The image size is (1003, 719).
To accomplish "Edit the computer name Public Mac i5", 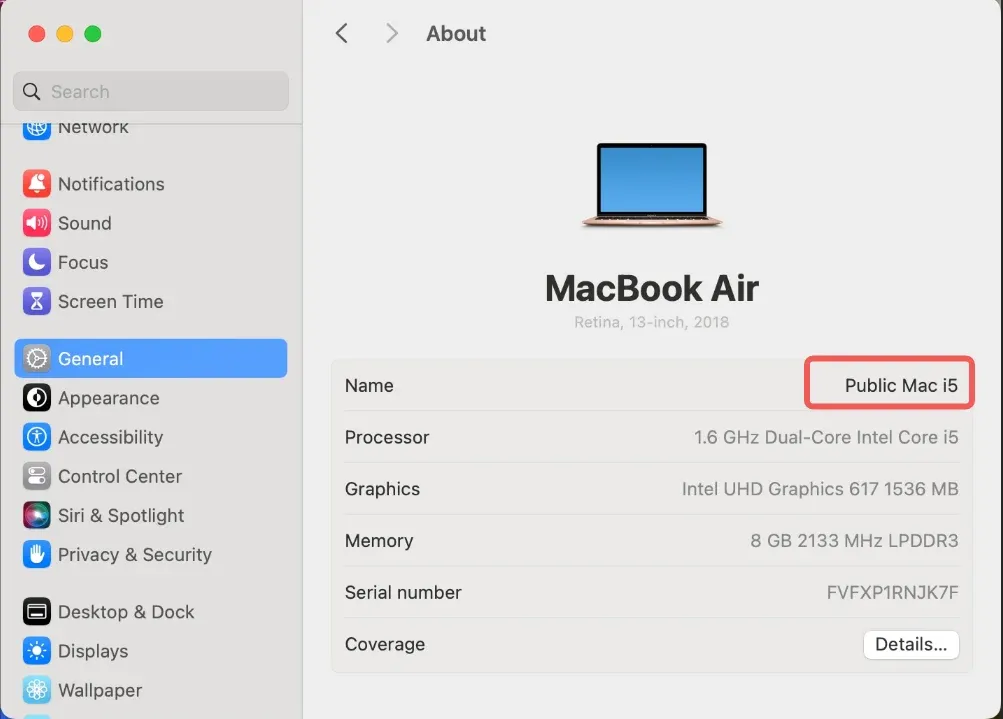I will [901, 386].
